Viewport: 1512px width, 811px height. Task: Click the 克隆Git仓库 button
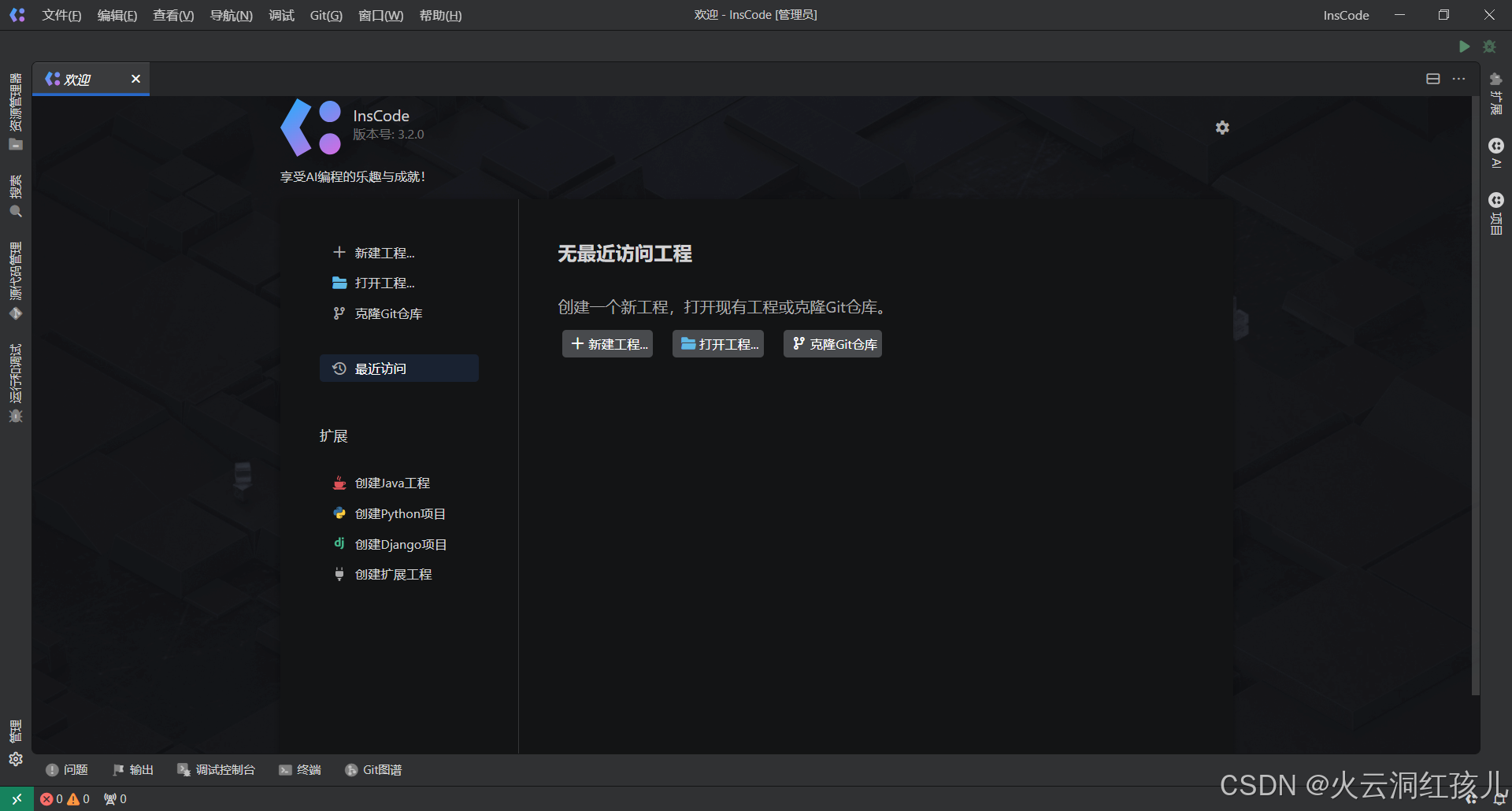(x=832, y=343)
